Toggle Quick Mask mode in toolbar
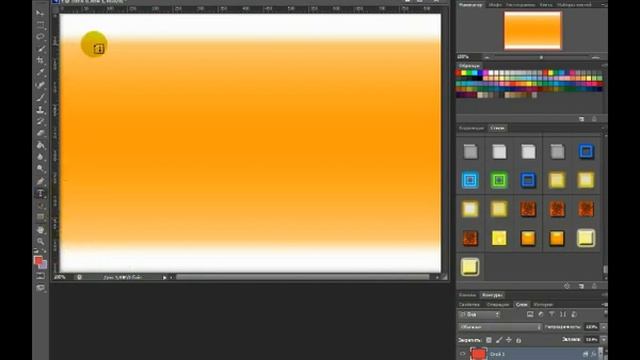Viewport: 640px width, 360px height. coord(40,276)
